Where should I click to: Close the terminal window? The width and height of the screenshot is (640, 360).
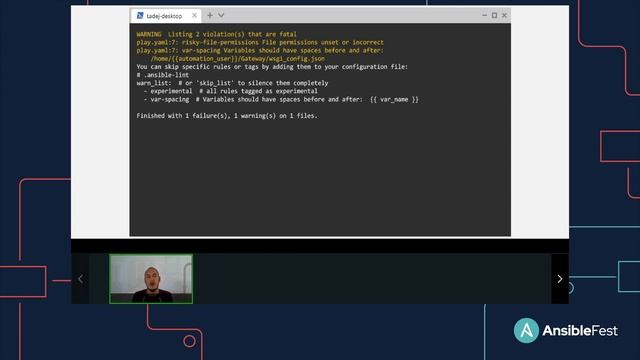(504, 16)
